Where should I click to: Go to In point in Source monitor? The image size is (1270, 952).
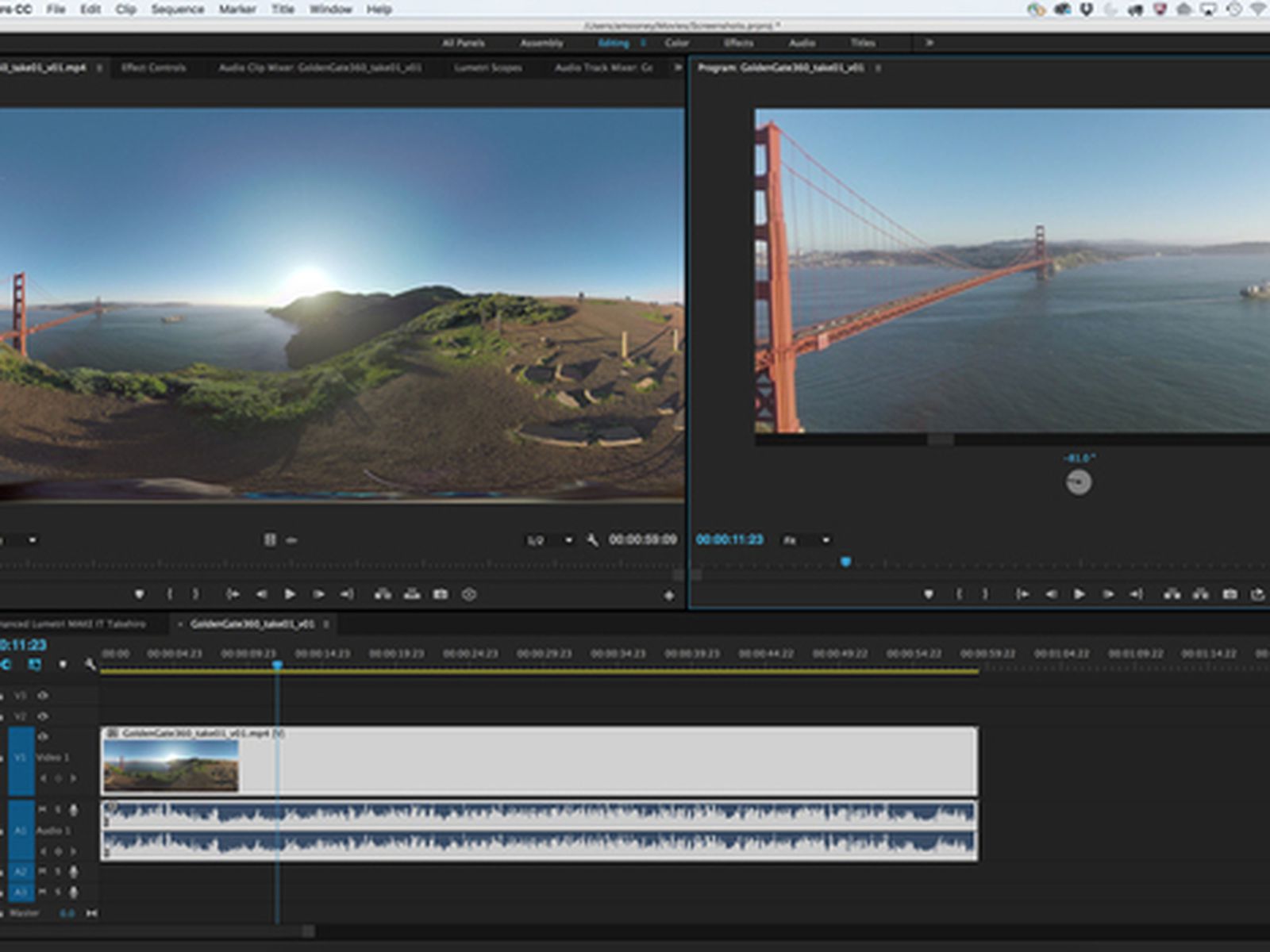233,594
